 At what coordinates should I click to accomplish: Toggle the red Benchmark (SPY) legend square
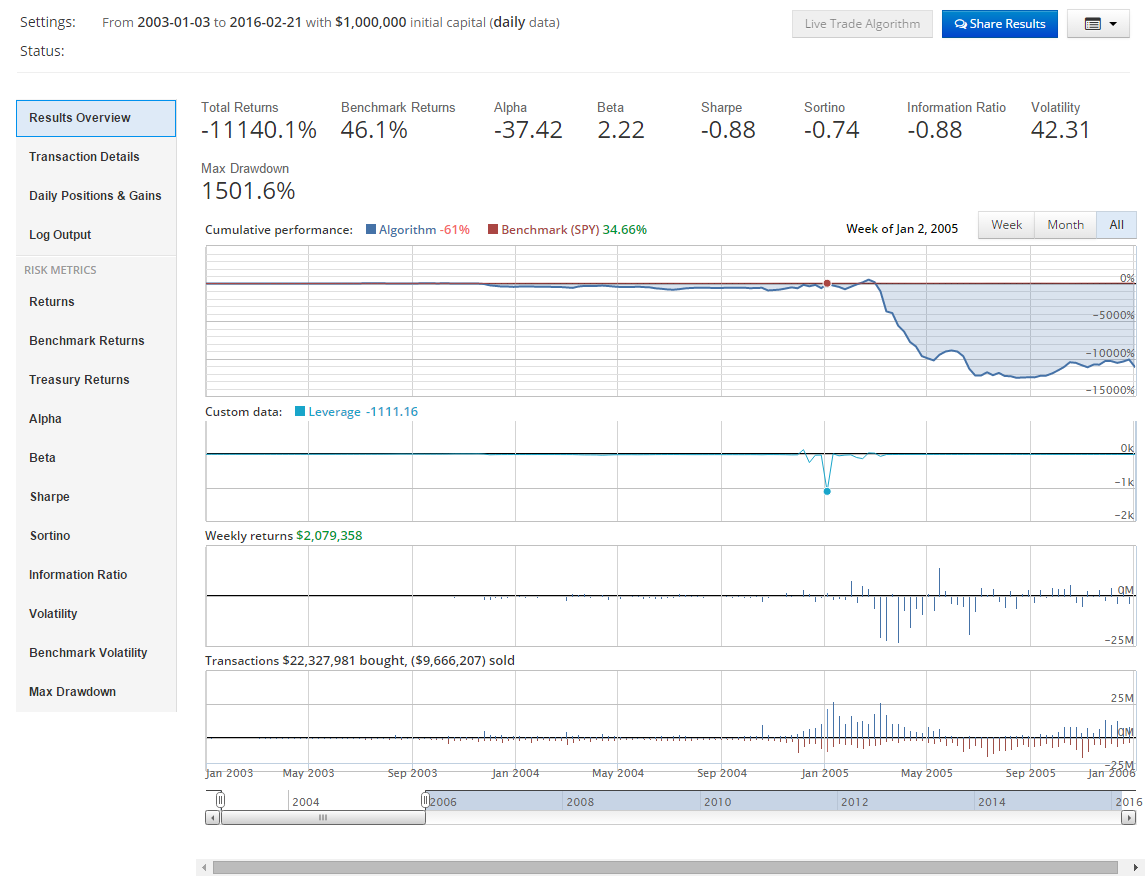(x=492, y=230)
